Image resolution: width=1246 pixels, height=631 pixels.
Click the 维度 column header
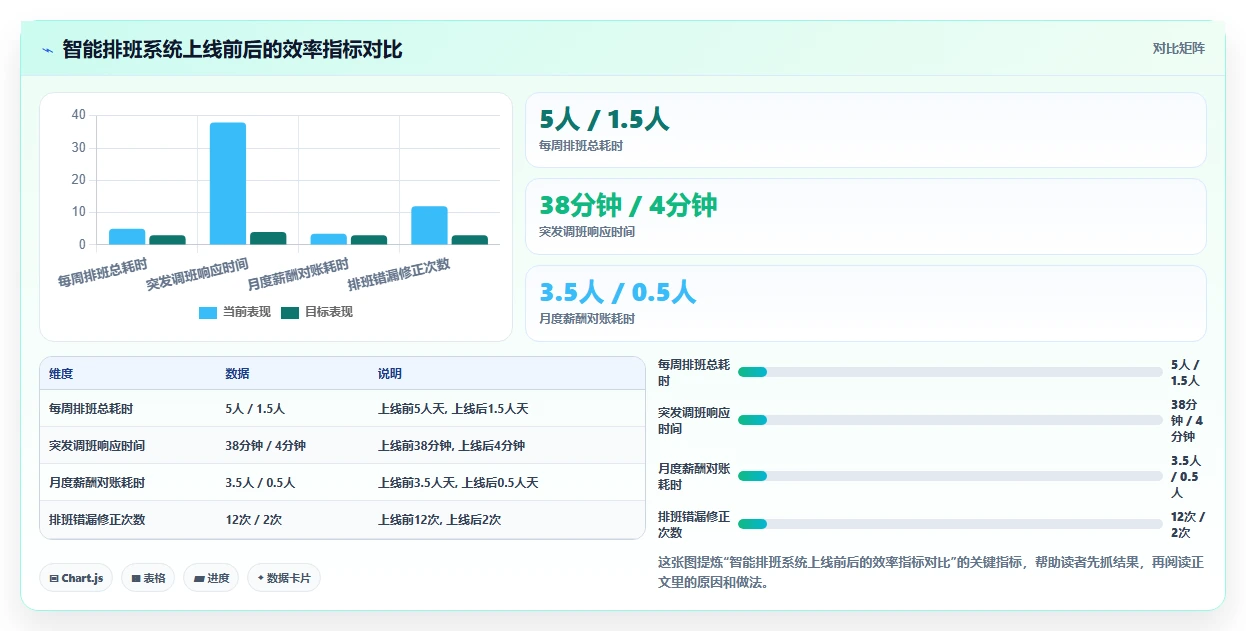(x=61, y=374)
